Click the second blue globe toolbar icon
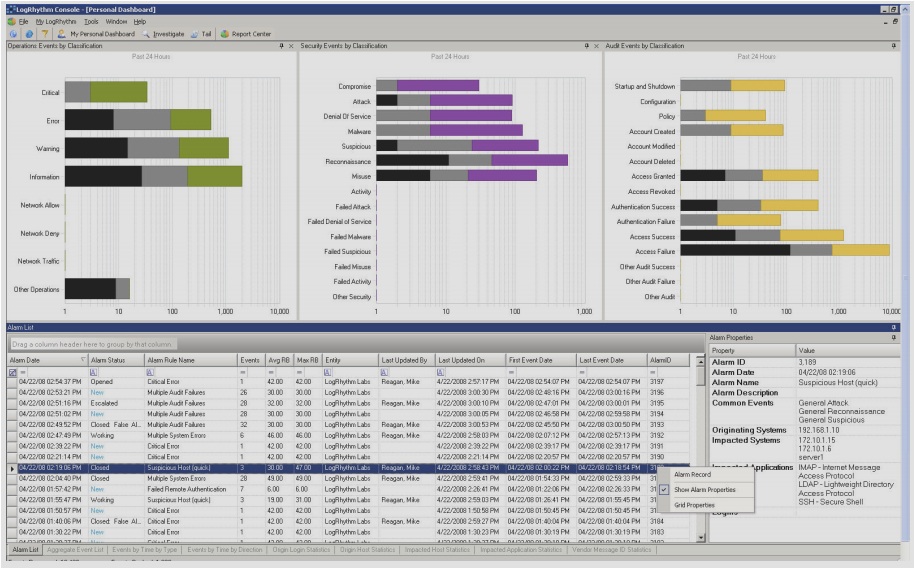 point(29,34)
